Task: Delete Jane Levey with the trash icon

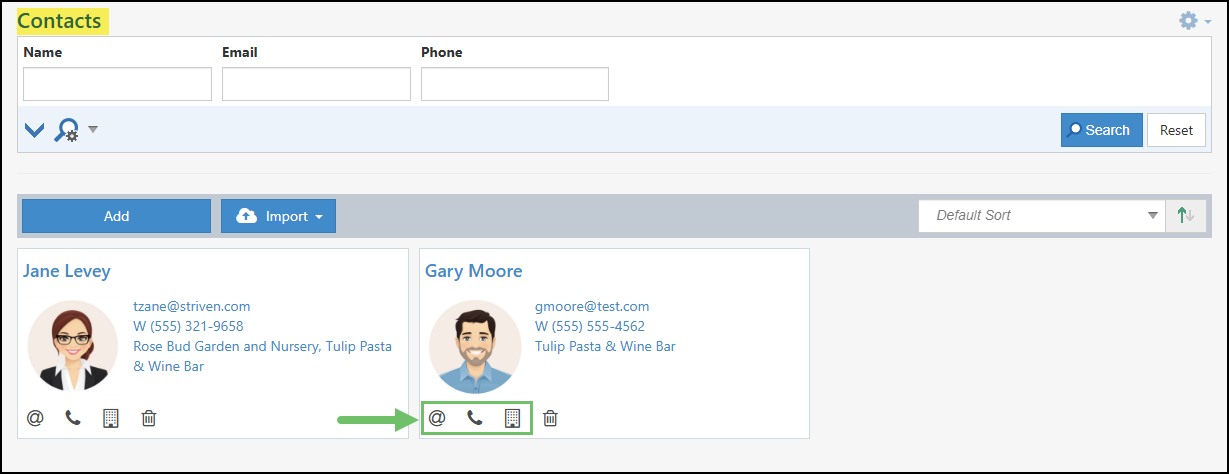Action: click(x=149, y=418)
